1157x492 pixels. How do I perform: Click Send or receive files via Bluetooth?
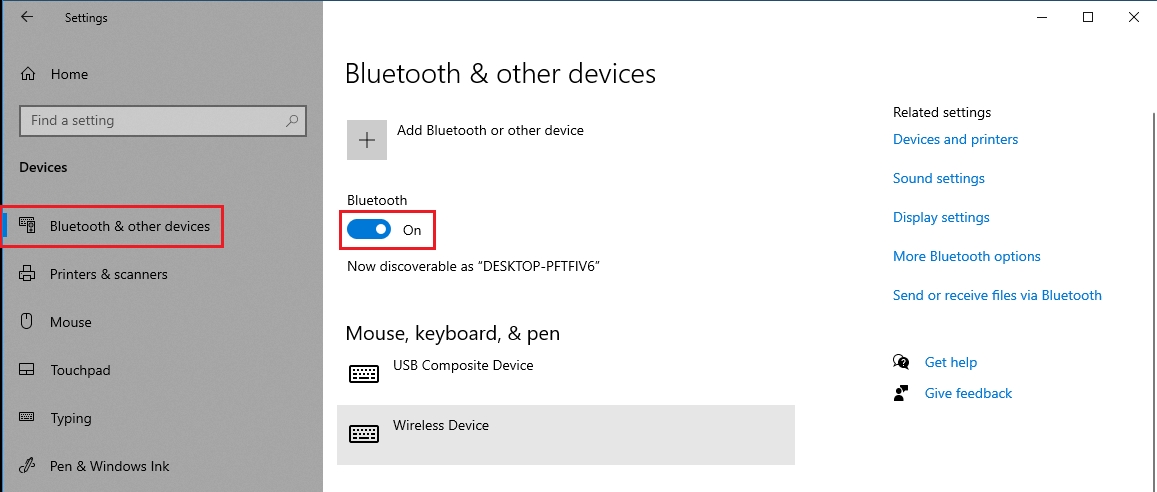(997, 296)
